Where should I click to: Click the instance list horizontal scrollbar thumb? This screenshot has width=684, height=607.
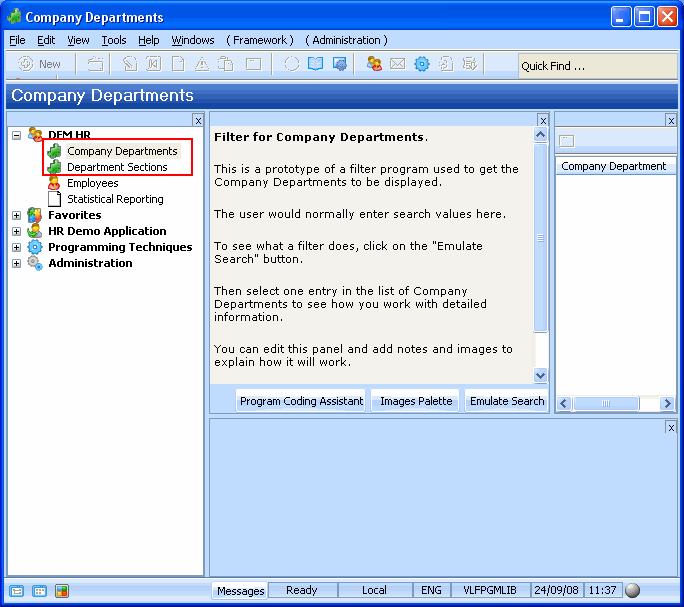click(x=606, y=403)
